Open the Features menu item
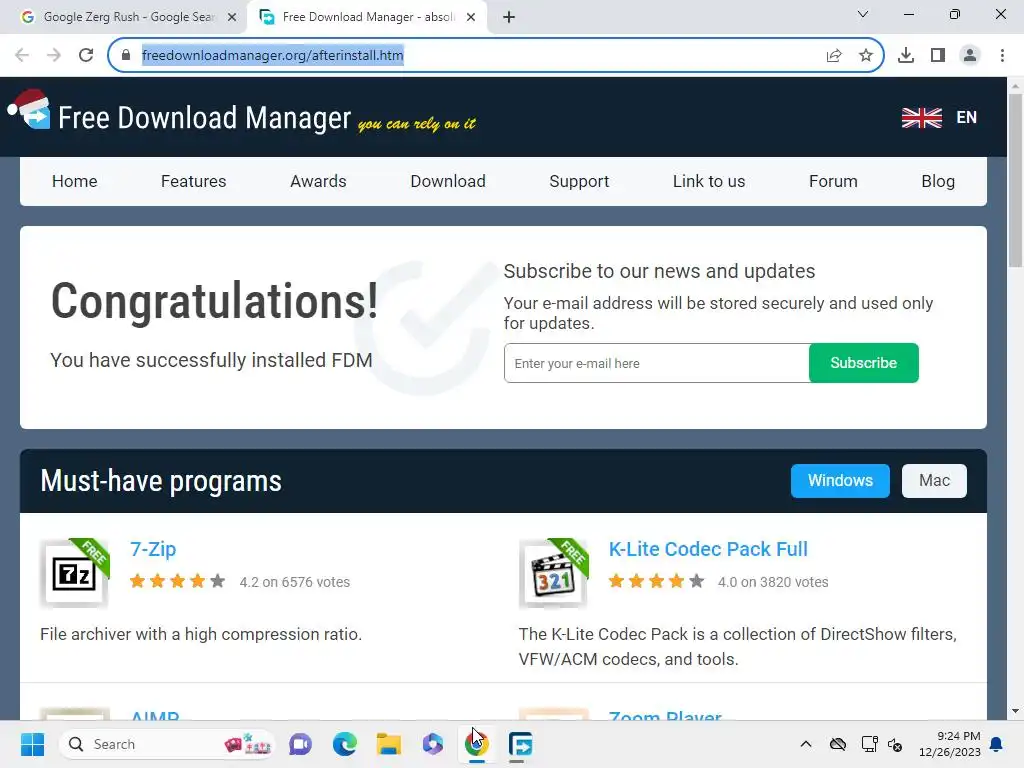This screenshot has width=1024, height=768. pyautogui.click(x=193, y=182)
